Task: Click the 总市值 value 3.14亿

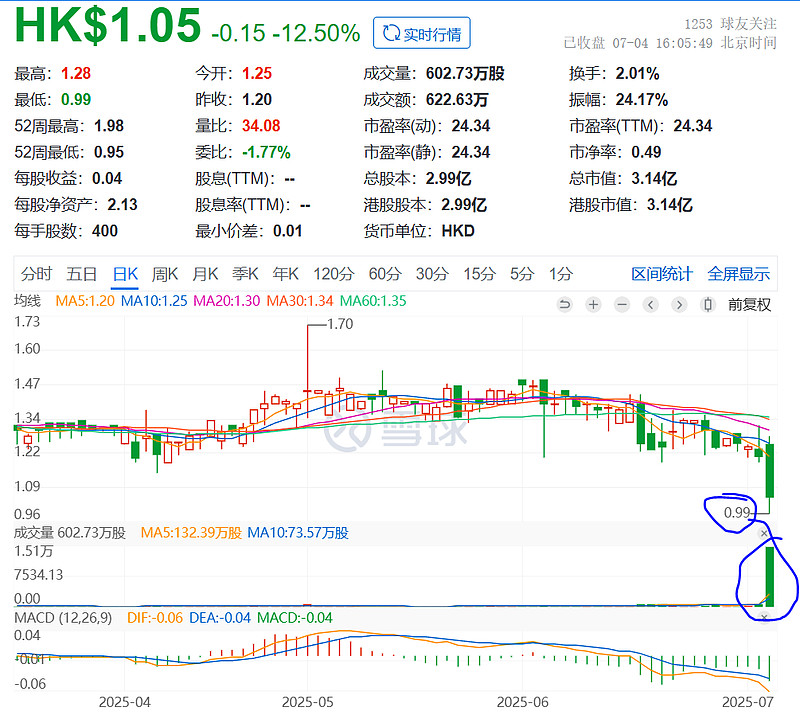Action: pyautogui.click(x=654, y=179)
